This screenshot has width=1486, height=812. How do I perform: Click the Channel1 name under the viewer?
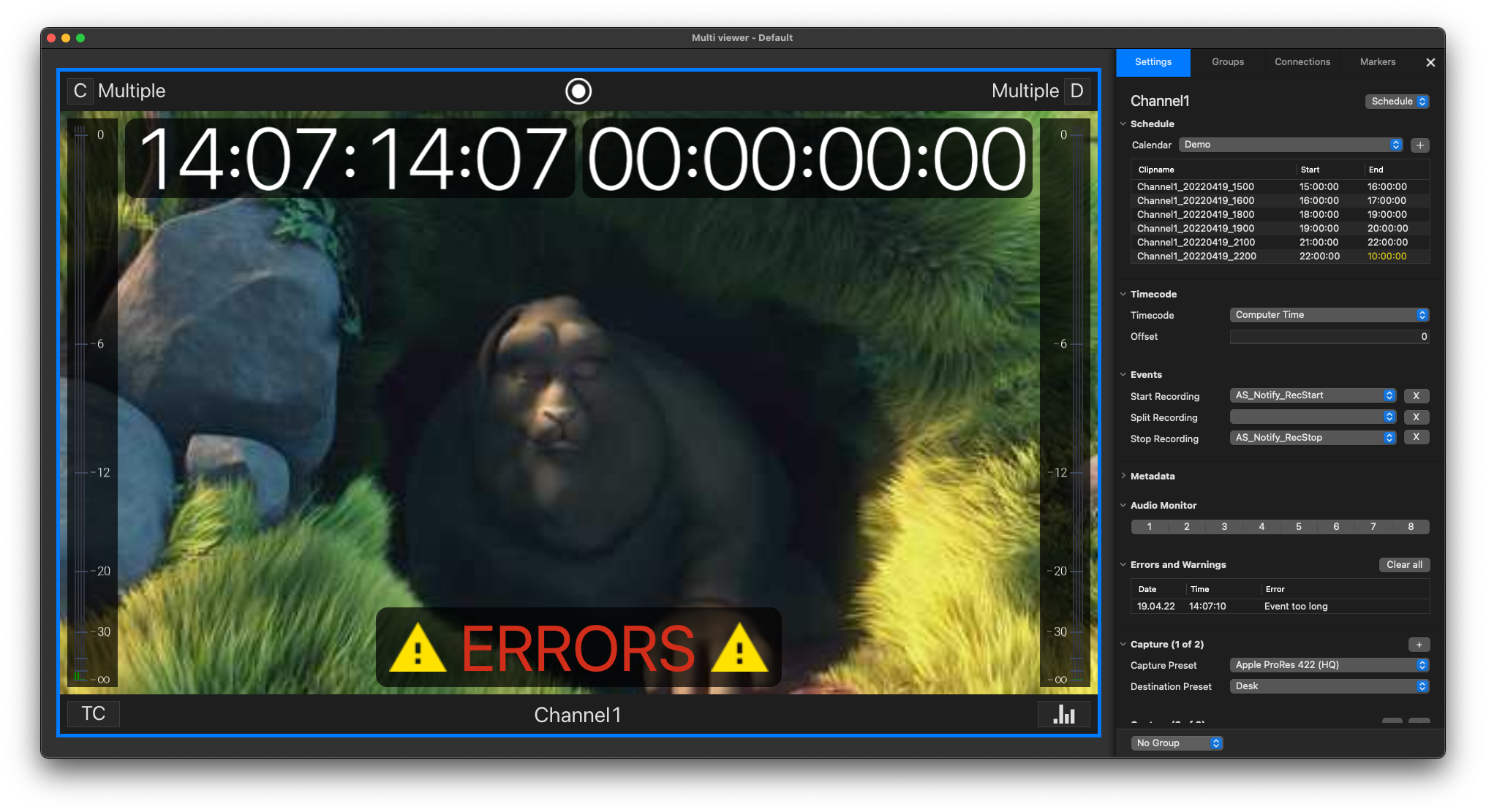578,715
